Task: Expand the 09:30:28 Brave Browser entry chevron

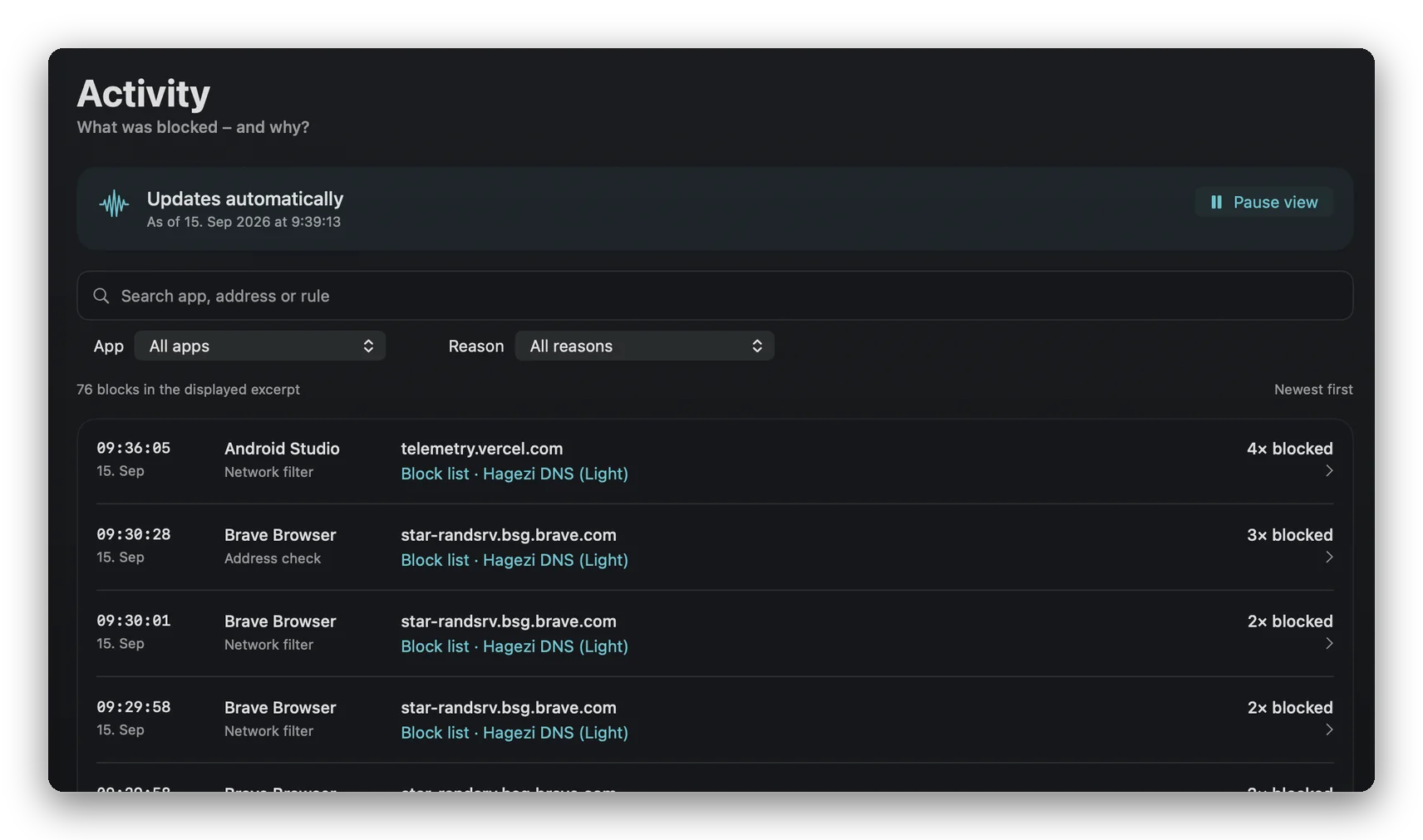Action: (x=1329, y=558)
